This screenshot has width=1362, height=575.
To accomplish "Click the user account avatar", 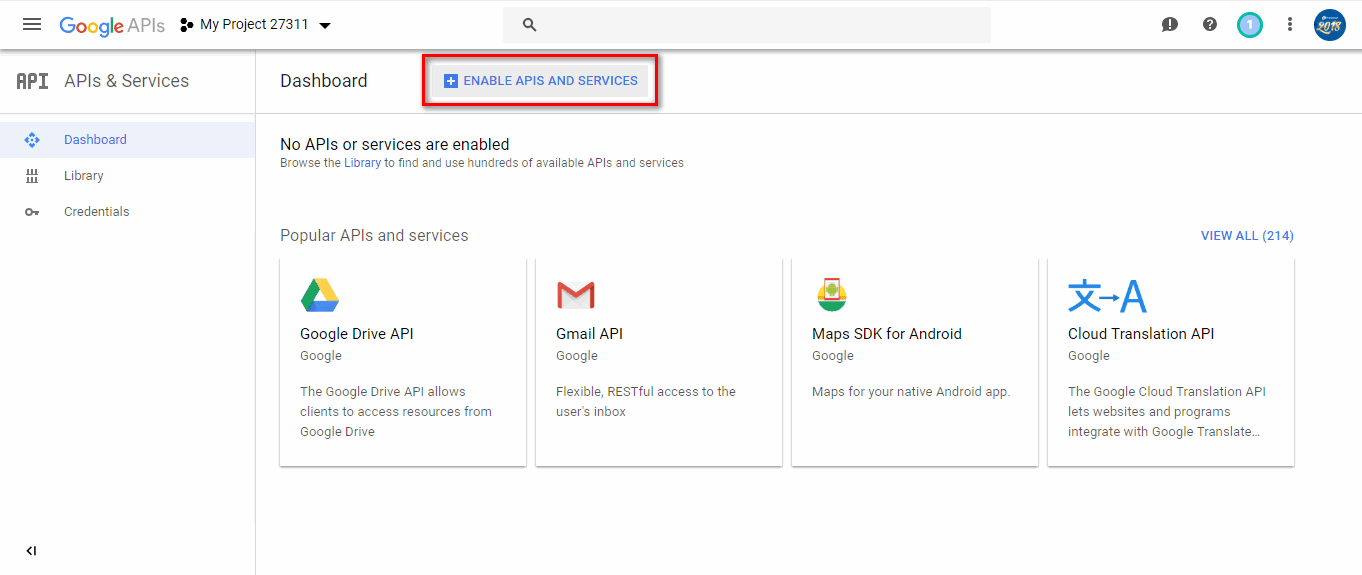I will (x=1330, y=25).
